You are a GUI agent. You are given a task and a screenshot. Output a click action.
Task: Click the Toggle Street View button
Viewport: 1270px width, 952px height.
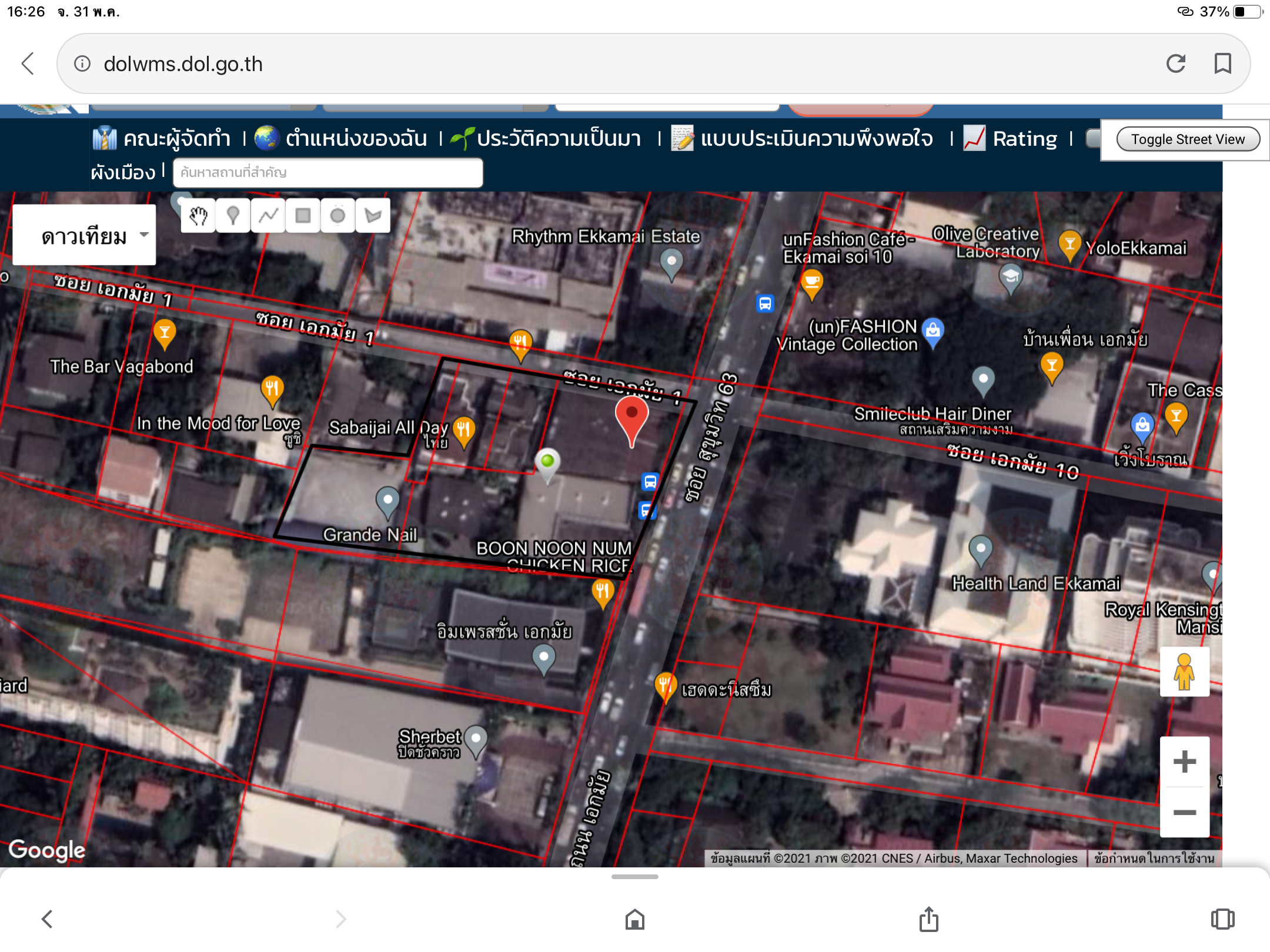tap(1188, 139)
